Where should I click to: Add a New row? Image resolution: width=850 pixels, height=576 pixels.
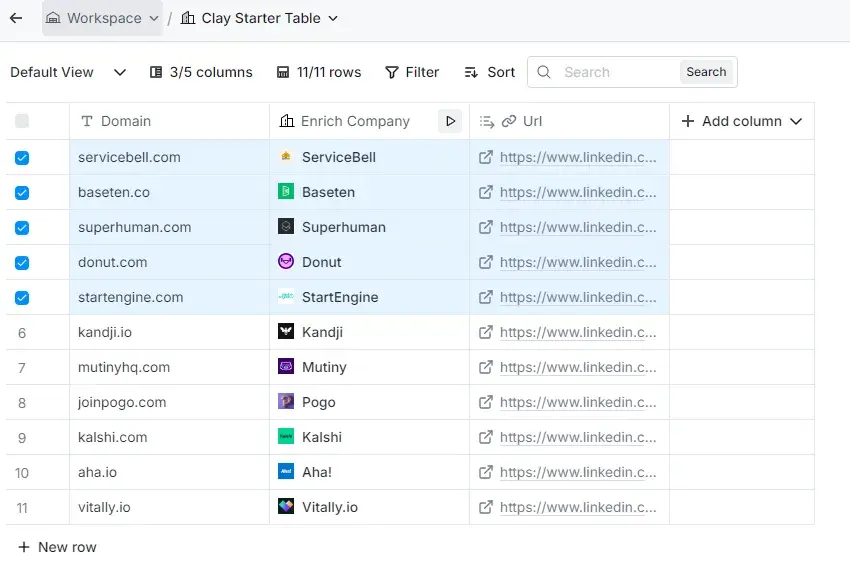click(x=56, y=547)
